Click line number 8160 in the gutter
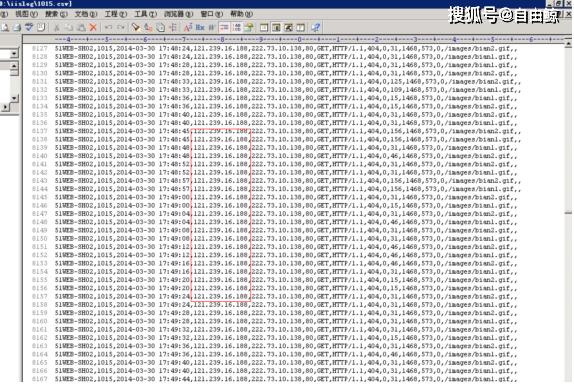The image size is (574, 392). (x=40, y=321)
